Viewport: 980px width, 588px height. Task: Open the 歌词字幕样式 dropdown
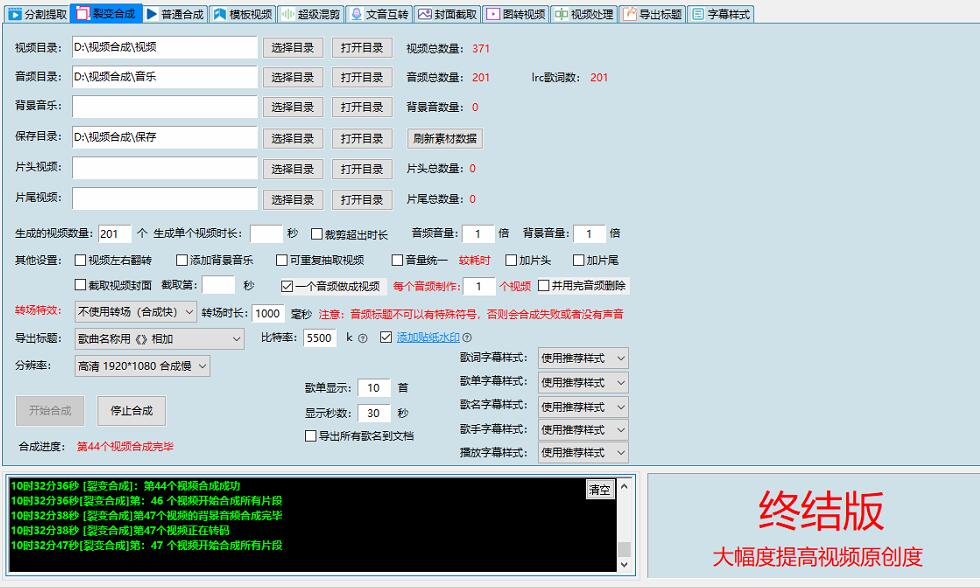(x=582, y=358)
